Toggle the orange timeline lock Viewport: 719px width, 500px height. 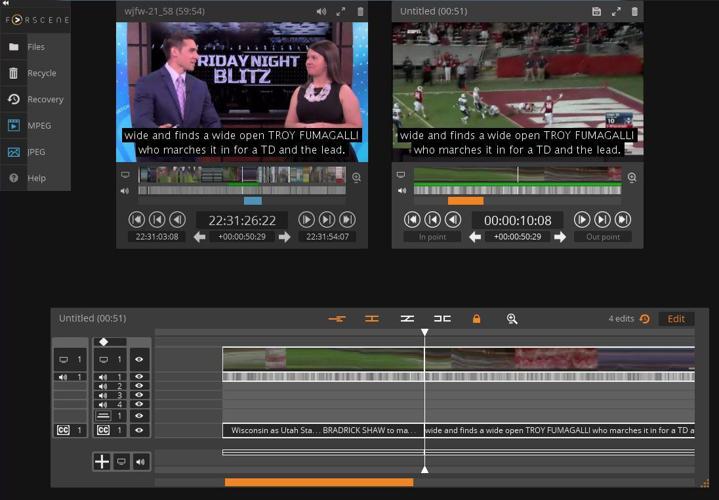pos(476,318)
